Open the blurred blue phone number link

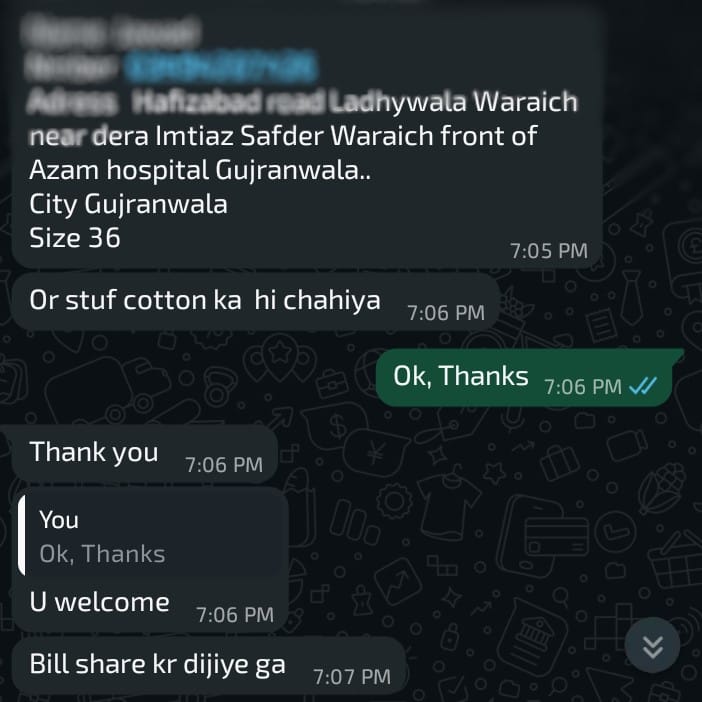click(221, 66)
